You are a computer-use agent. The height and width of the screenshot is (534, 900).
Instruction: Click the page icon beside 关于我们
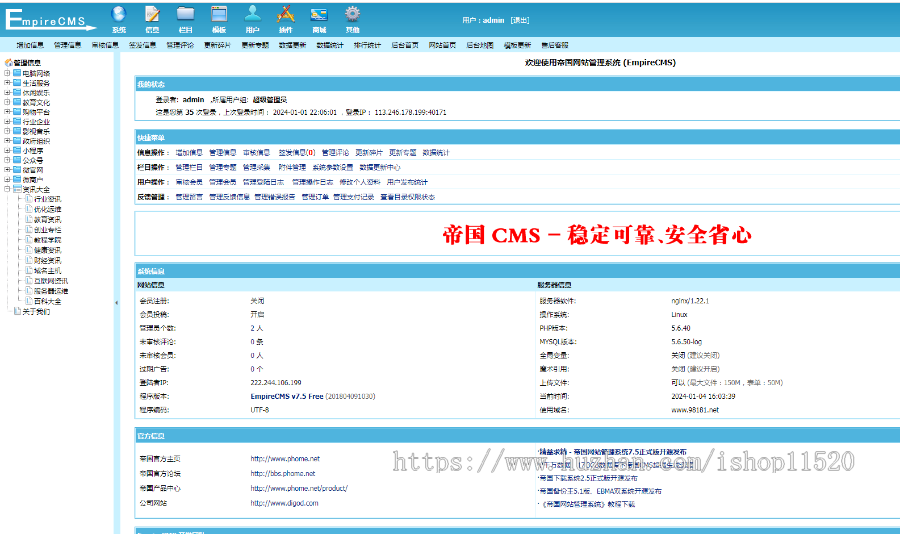[17, 311]
